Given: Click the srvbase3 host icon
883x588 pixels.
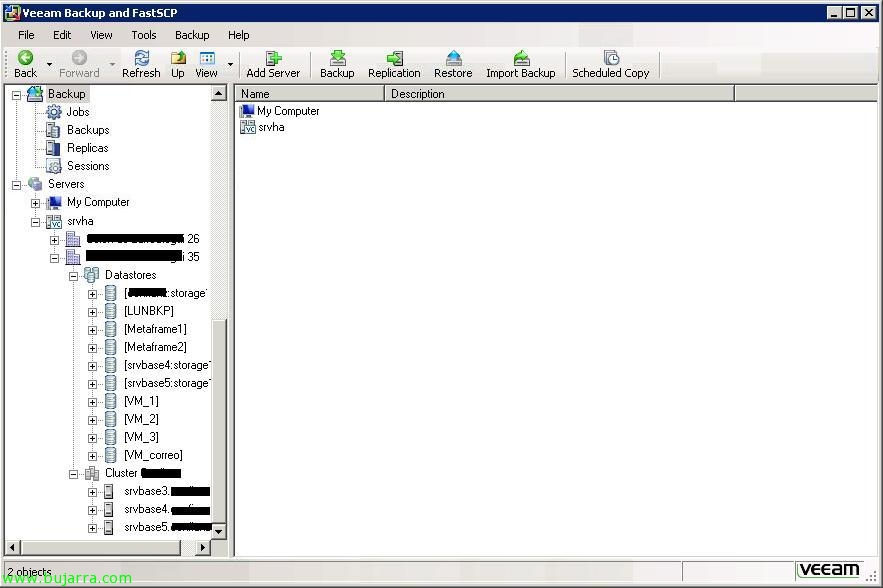Looking at the screenshot, I should point(109,492).
